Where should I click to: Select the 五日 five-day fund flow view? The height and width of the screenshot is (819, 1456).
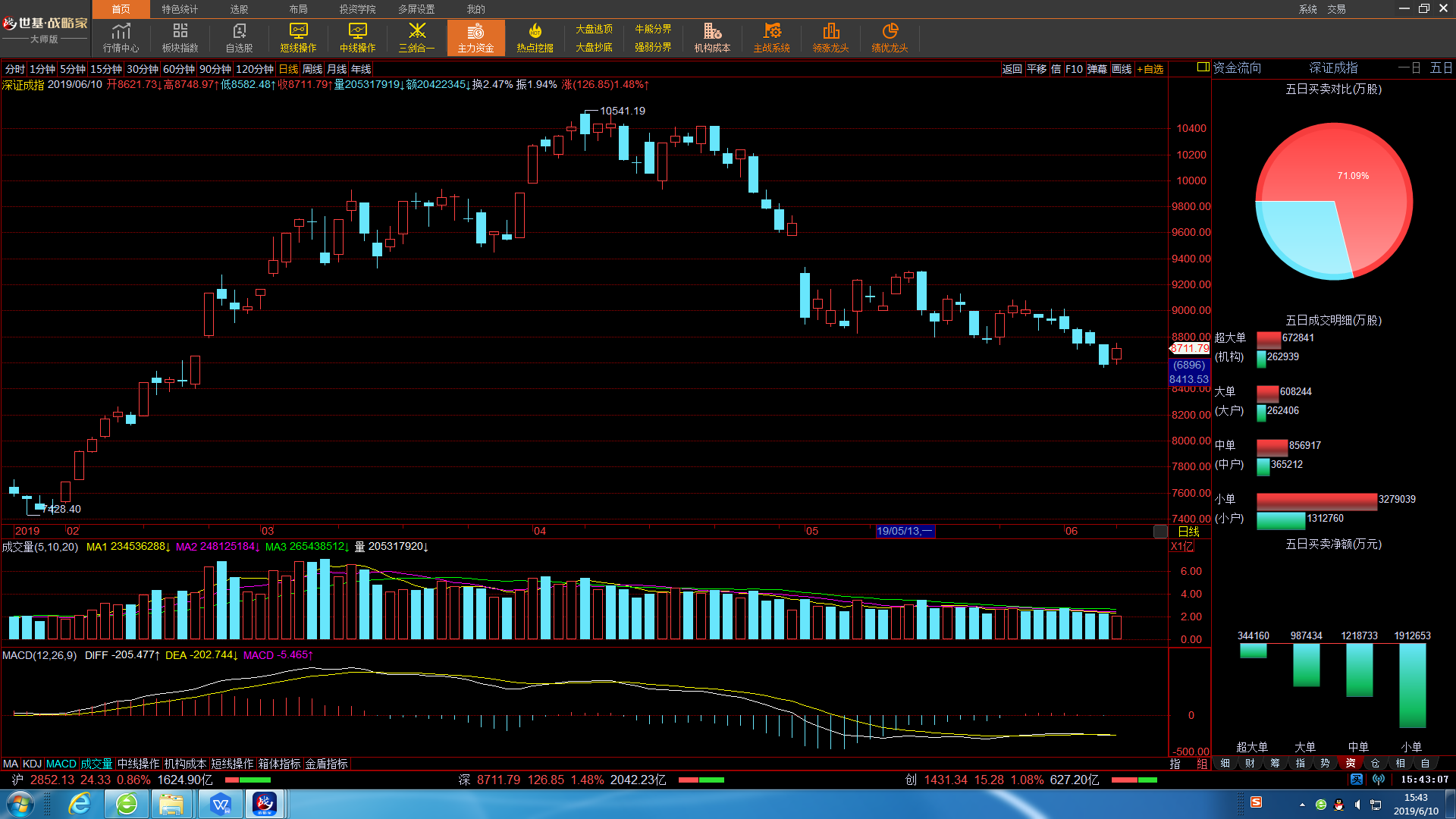click(1441, 67)
